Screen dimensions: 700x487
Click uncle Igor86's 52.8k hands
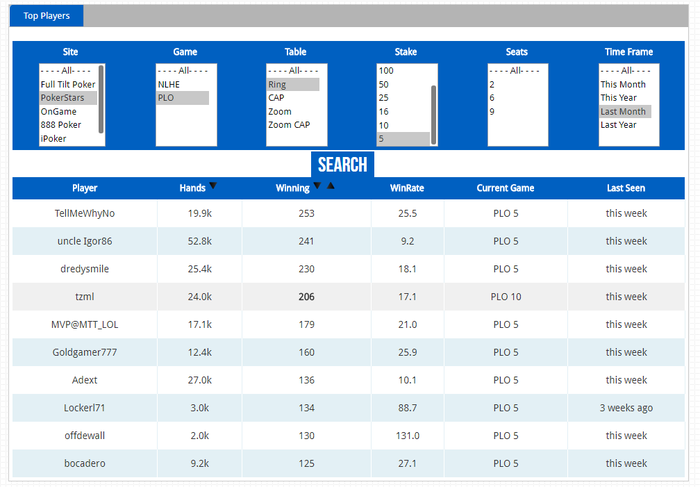(x=200, y=241)
